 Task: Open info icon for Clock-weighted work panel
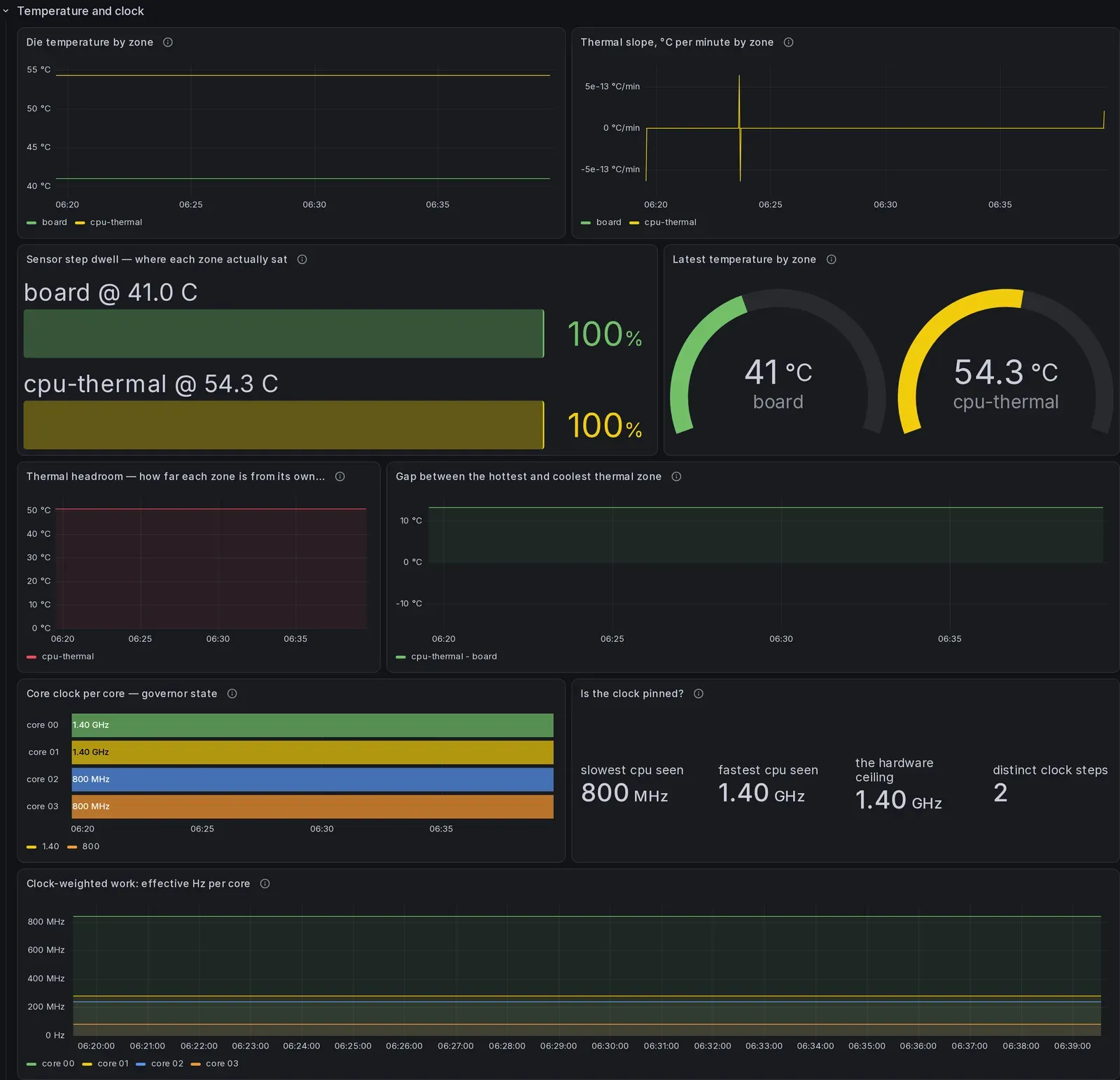pos(265,884)
